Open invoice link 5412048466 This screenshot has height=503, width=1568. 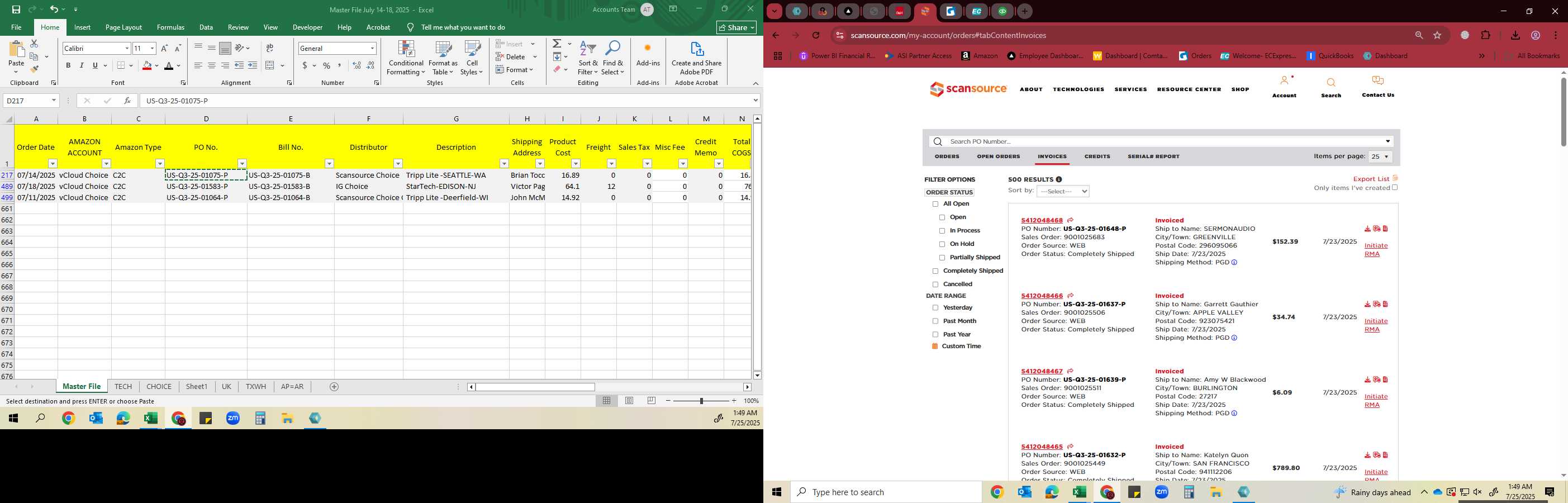coord(1042,296)
